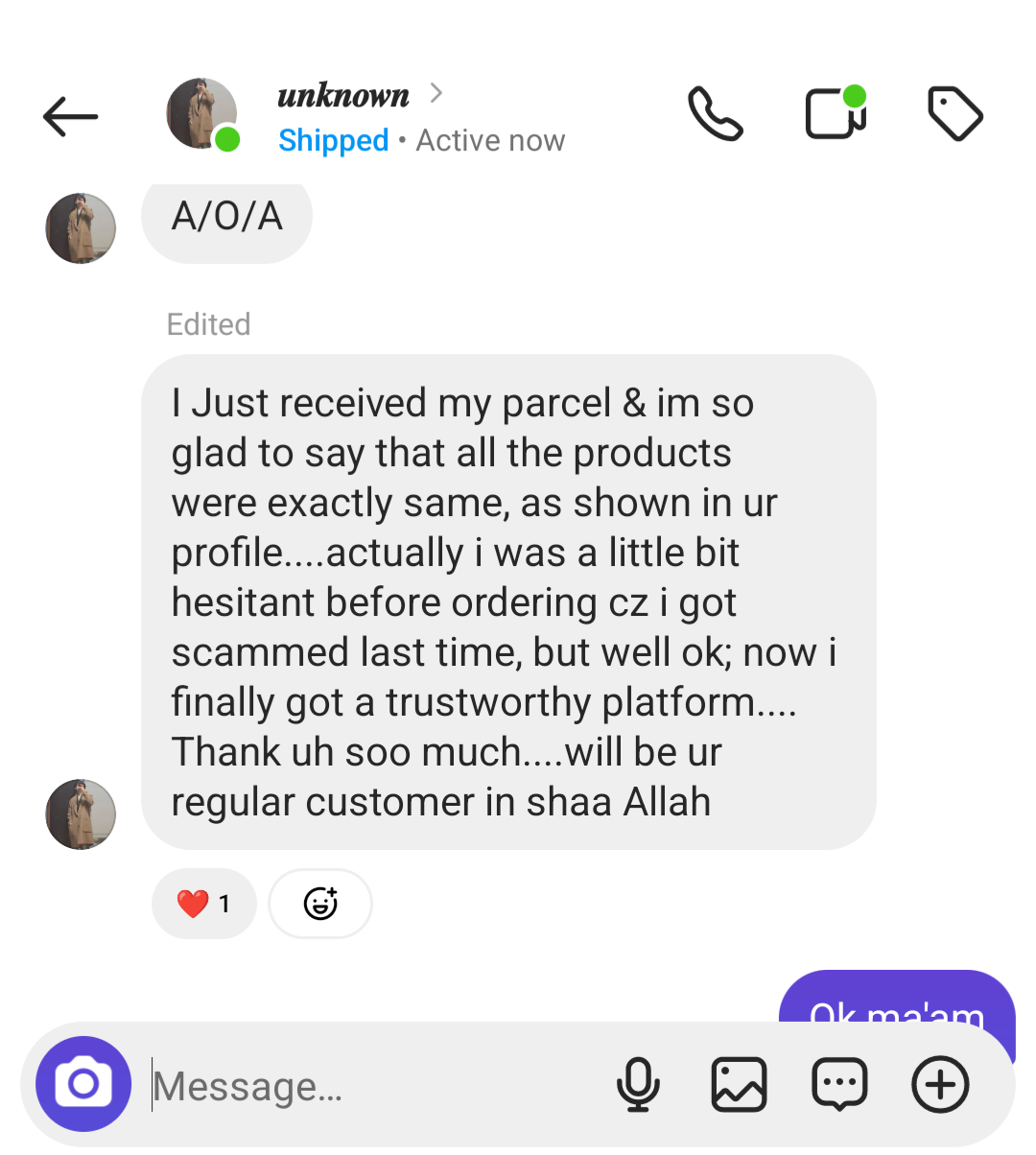
Task: Go back using the left arrow
Action: [70, 117]
